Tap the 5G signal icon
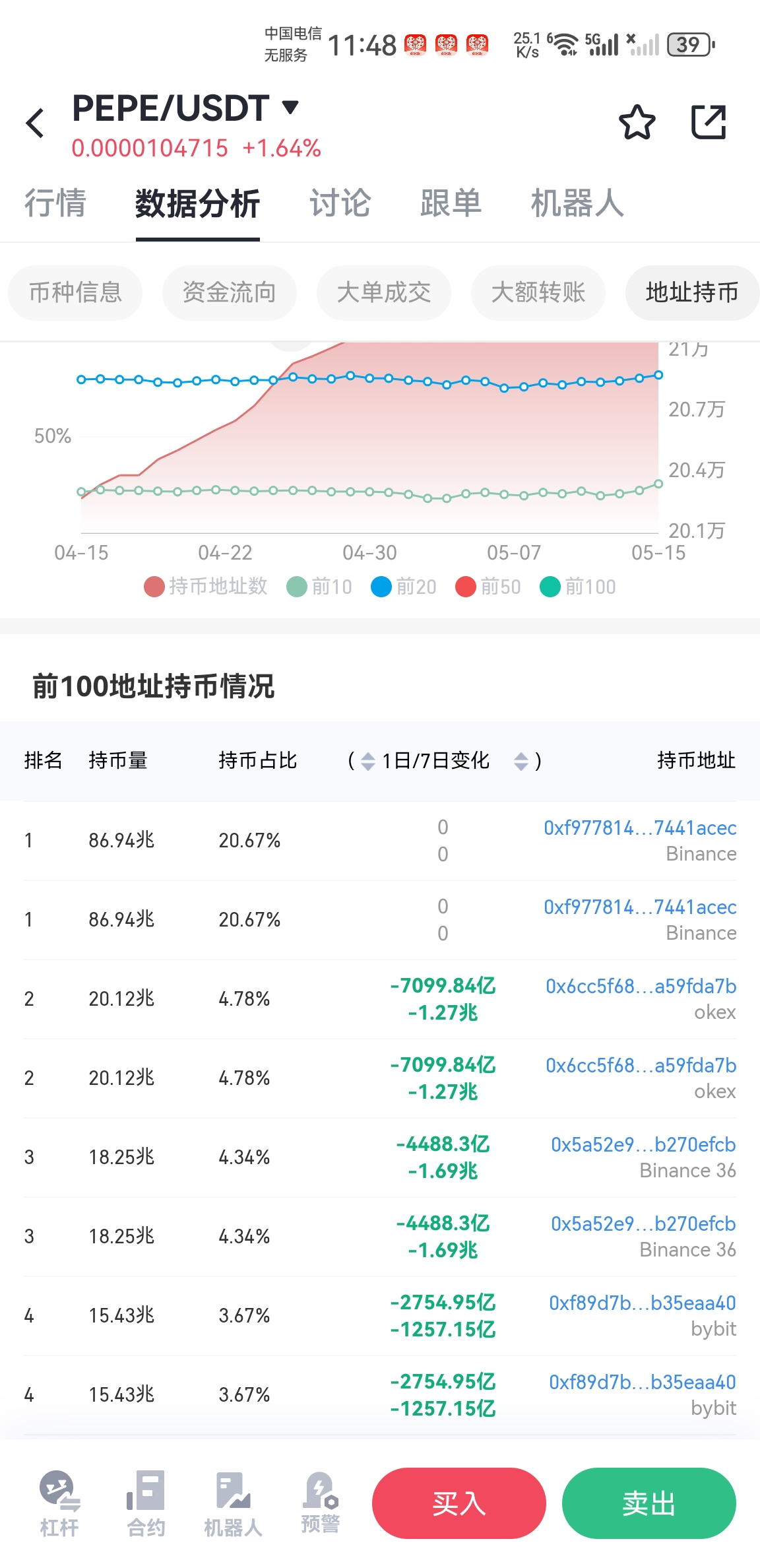 602,45
